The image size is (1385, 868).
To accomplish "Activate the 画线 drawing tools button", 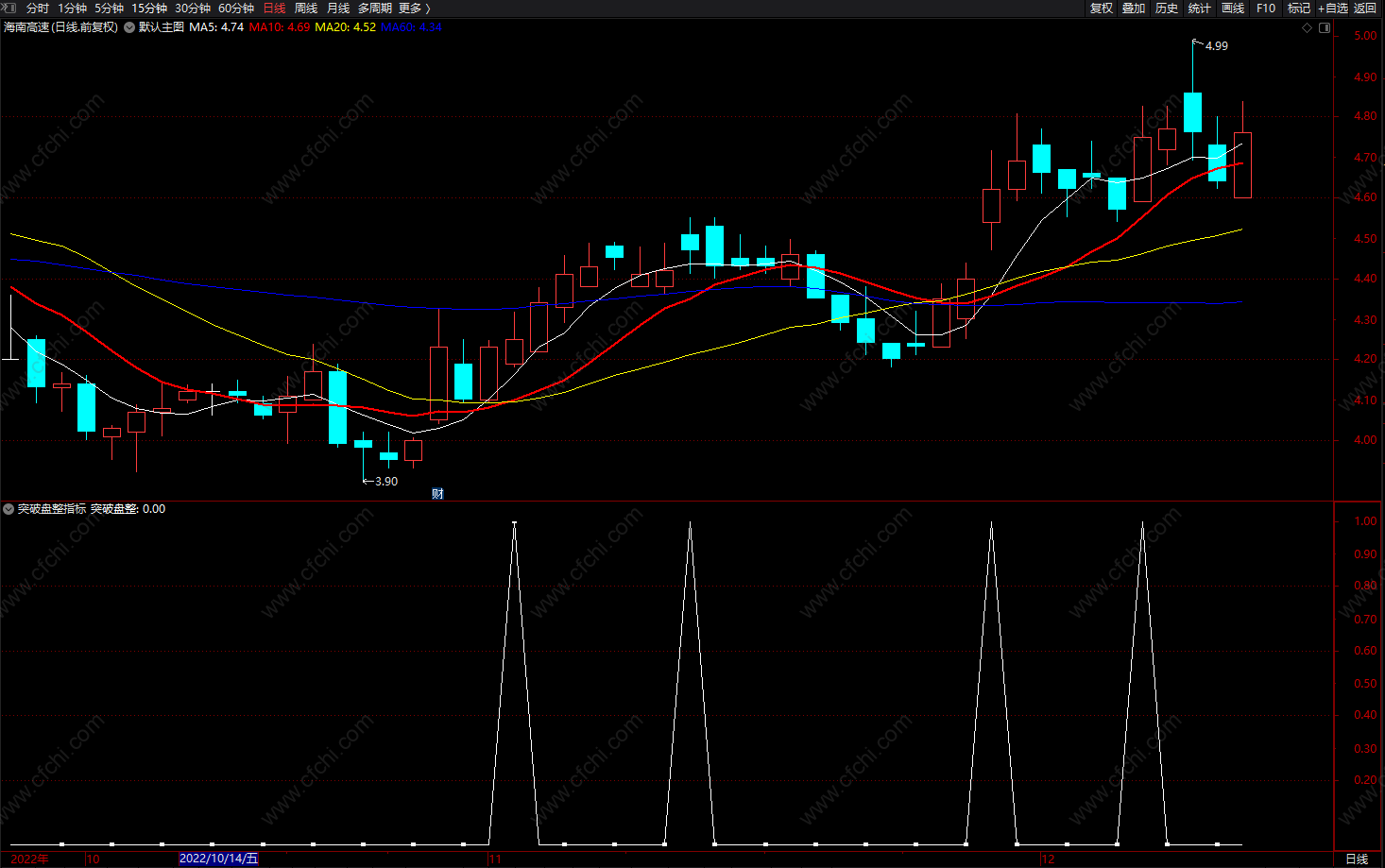I will point(1233,8).
